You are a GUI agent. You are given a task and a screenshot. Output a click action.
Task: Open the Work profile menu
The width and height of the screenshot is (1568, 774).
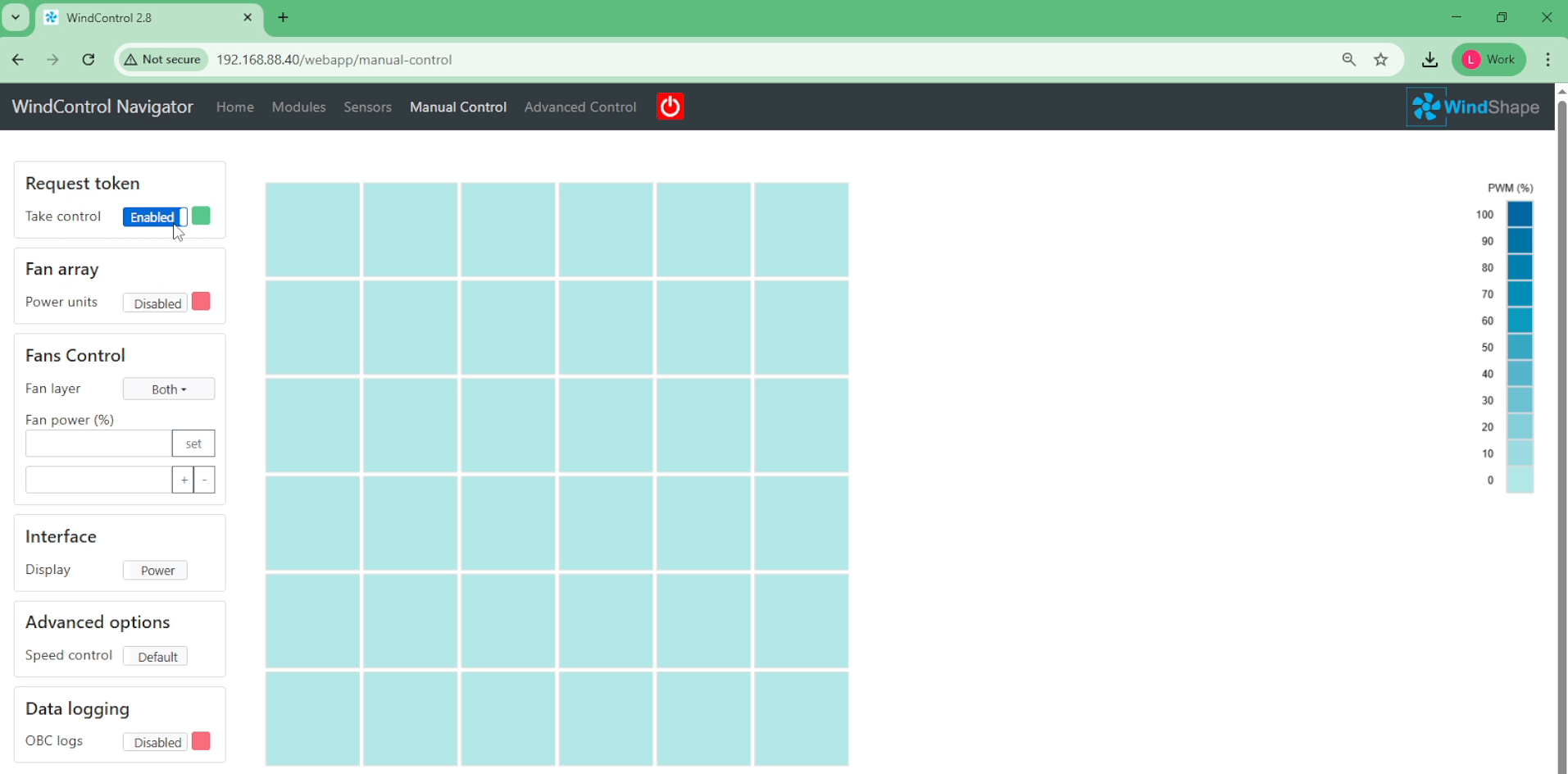click(x=1488, y=60)
